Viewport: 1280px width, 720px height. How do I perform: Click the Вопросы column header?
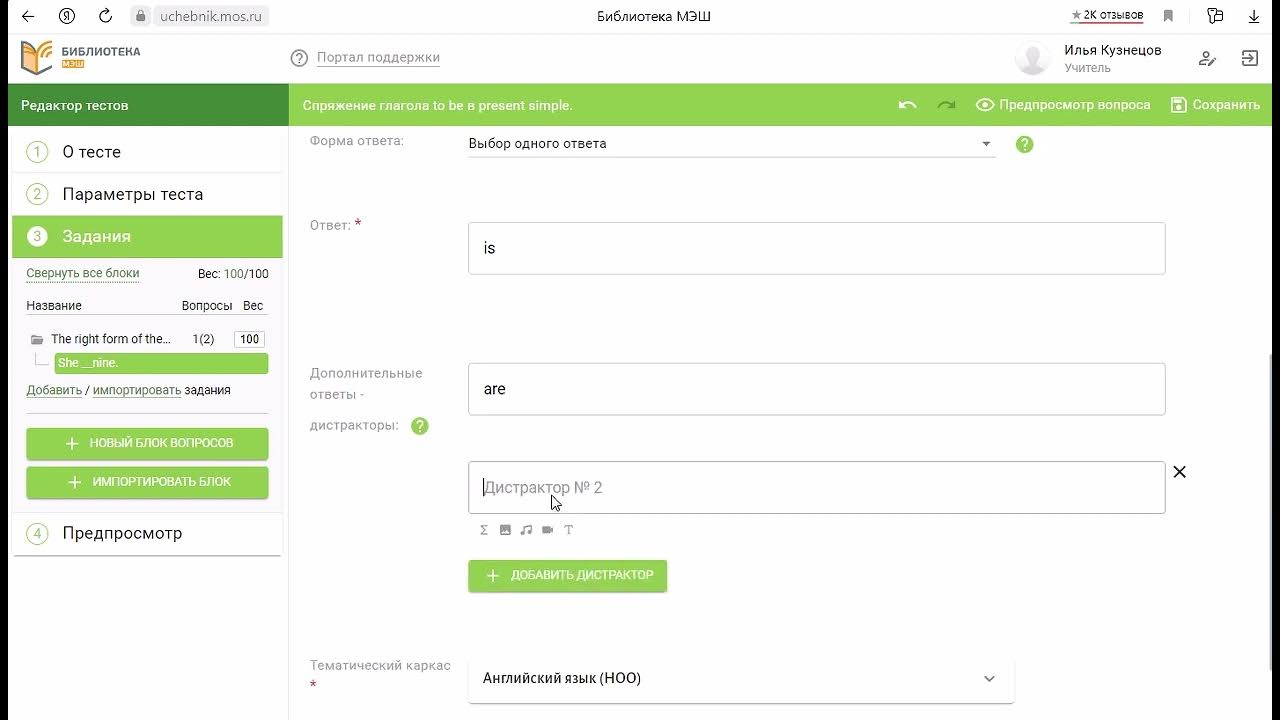(x=207, y=306)
